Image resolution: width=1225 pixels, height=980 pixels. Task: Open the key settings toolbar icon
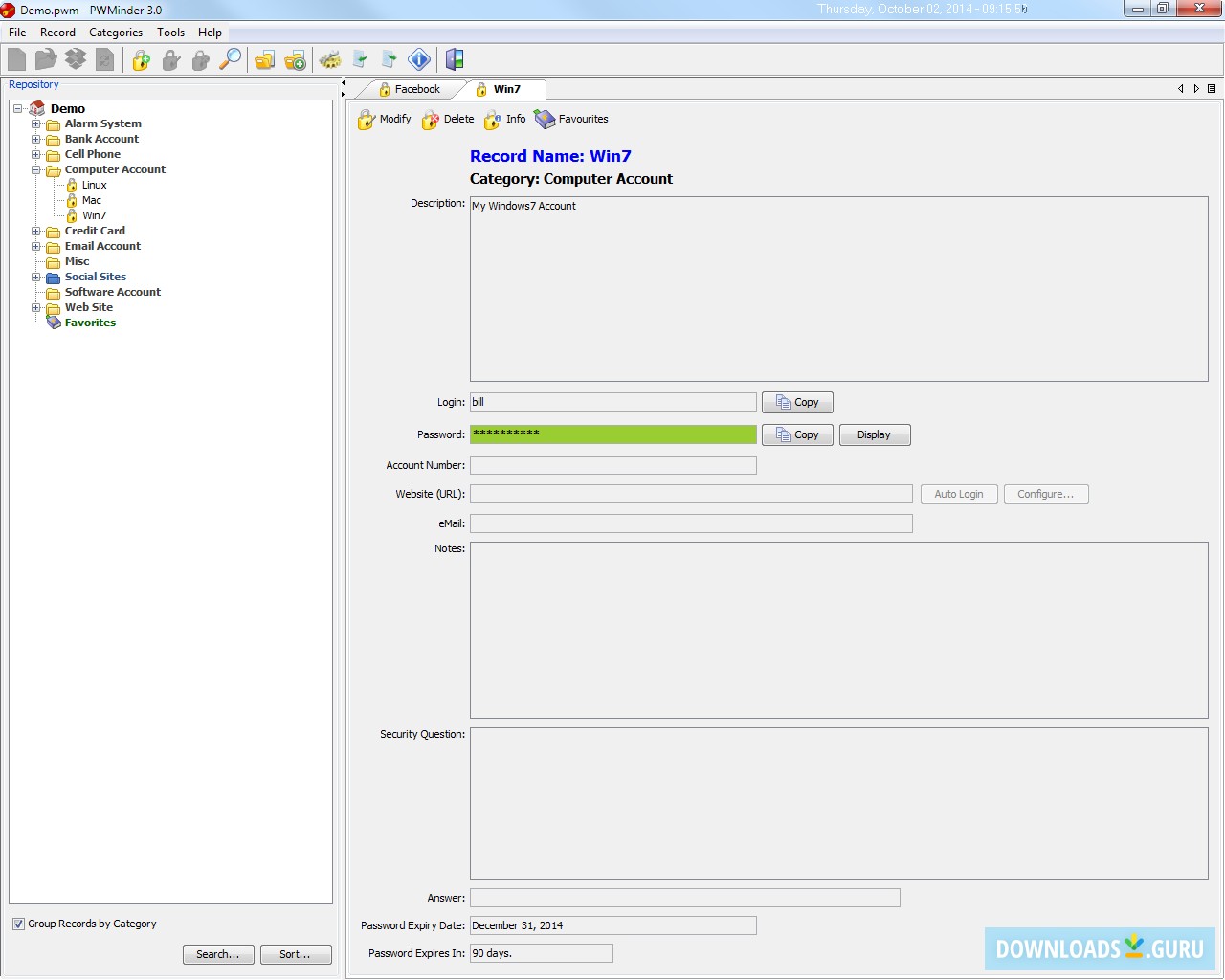coord(330,60)
